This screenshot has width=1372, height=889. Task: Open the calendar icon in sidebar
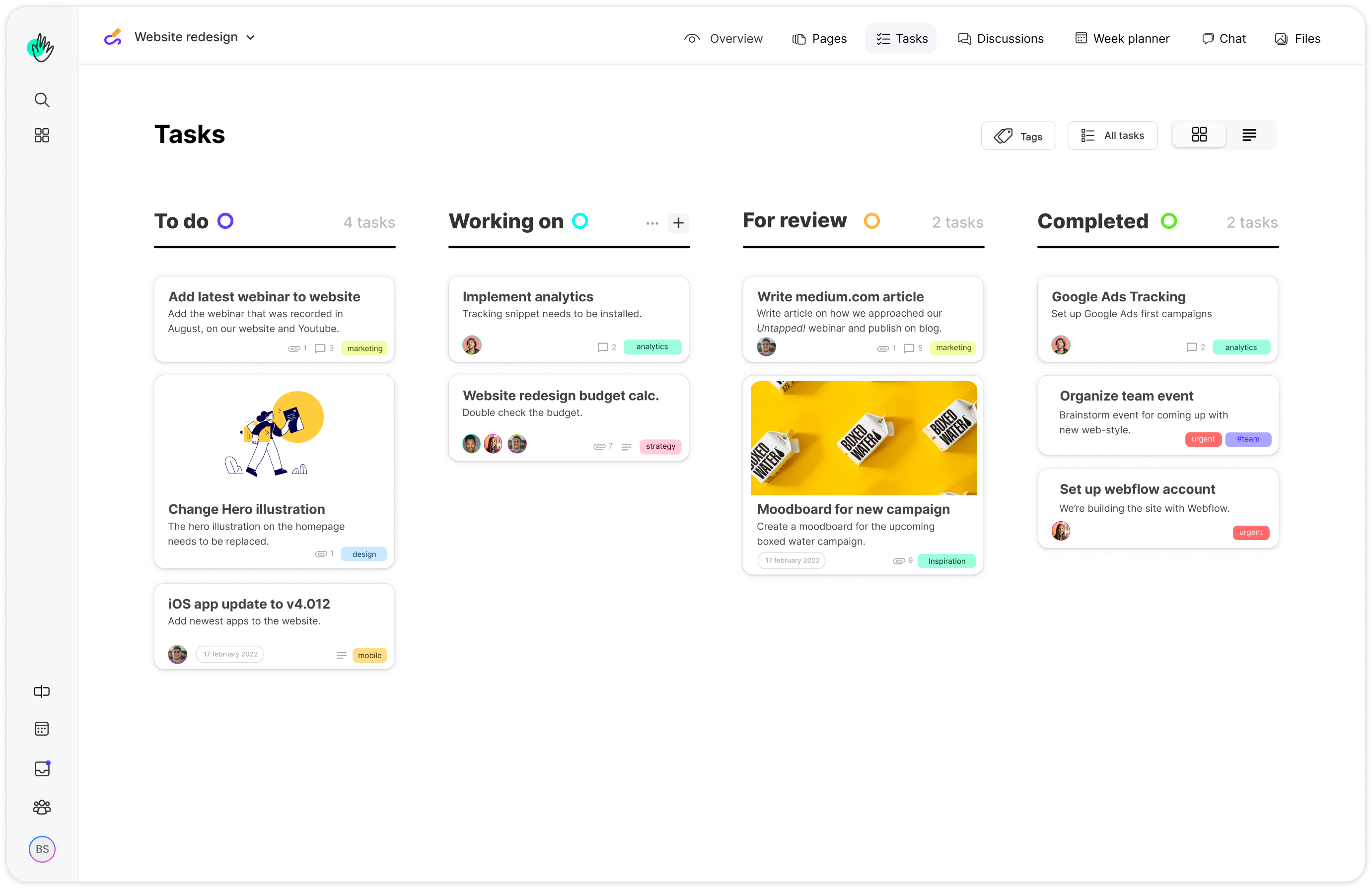[42, 729]
